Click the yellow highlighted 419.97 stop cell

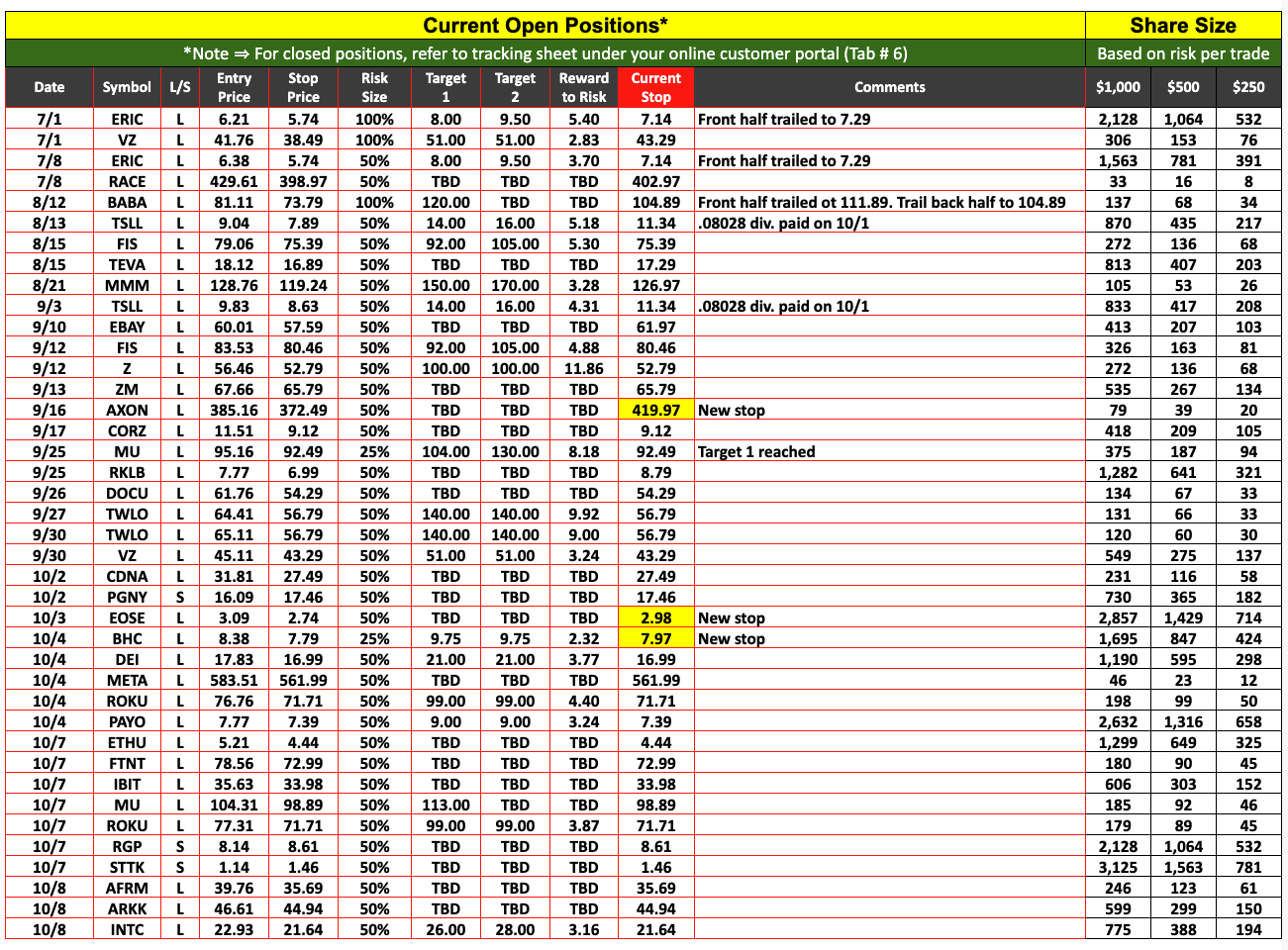pyautogui.click(x=655, y=410)
